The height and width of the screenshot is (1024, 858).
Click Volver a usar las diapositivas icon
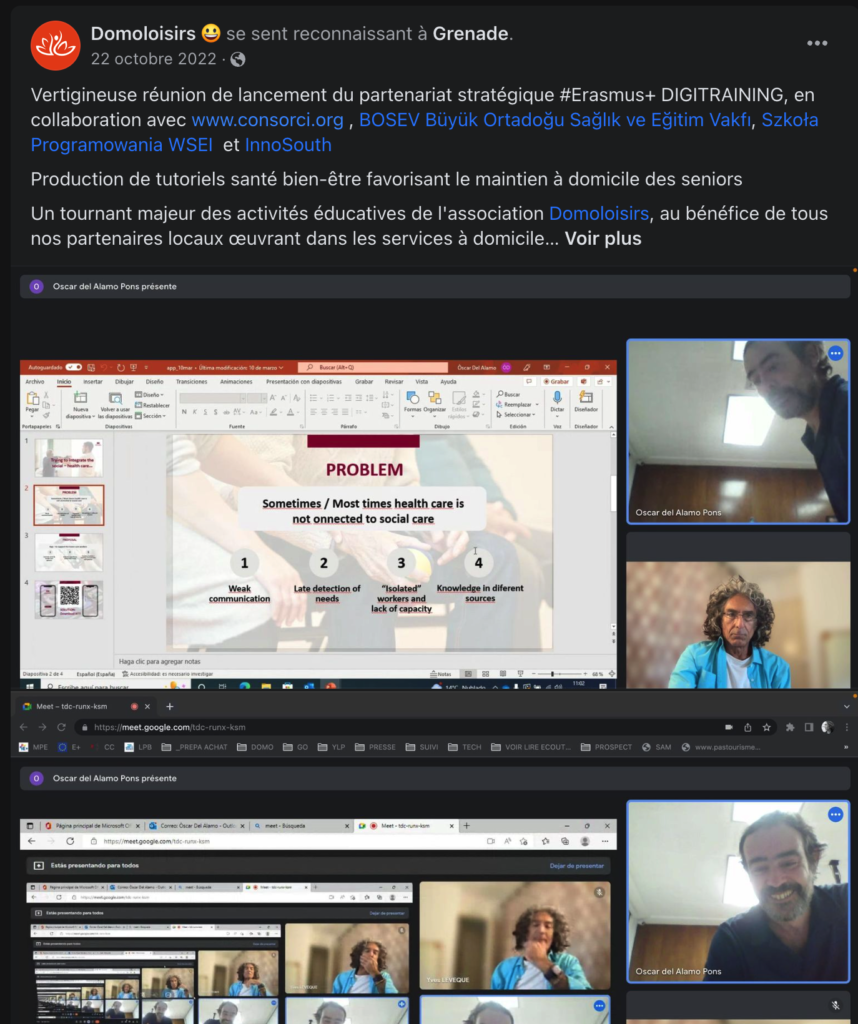(x=115, y=398)
